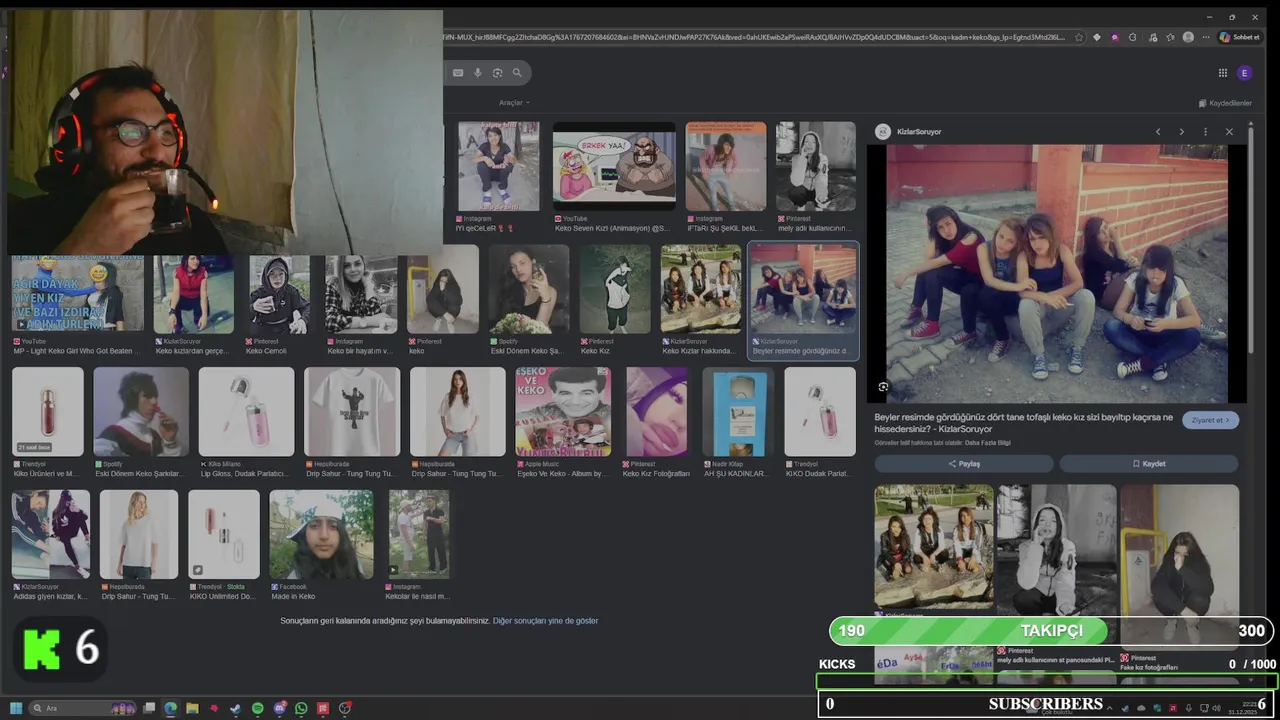The image size is (1280, 720).
Task: Open 'Diğer sonuçları yine de göster' link
Action: click(545, 621)
